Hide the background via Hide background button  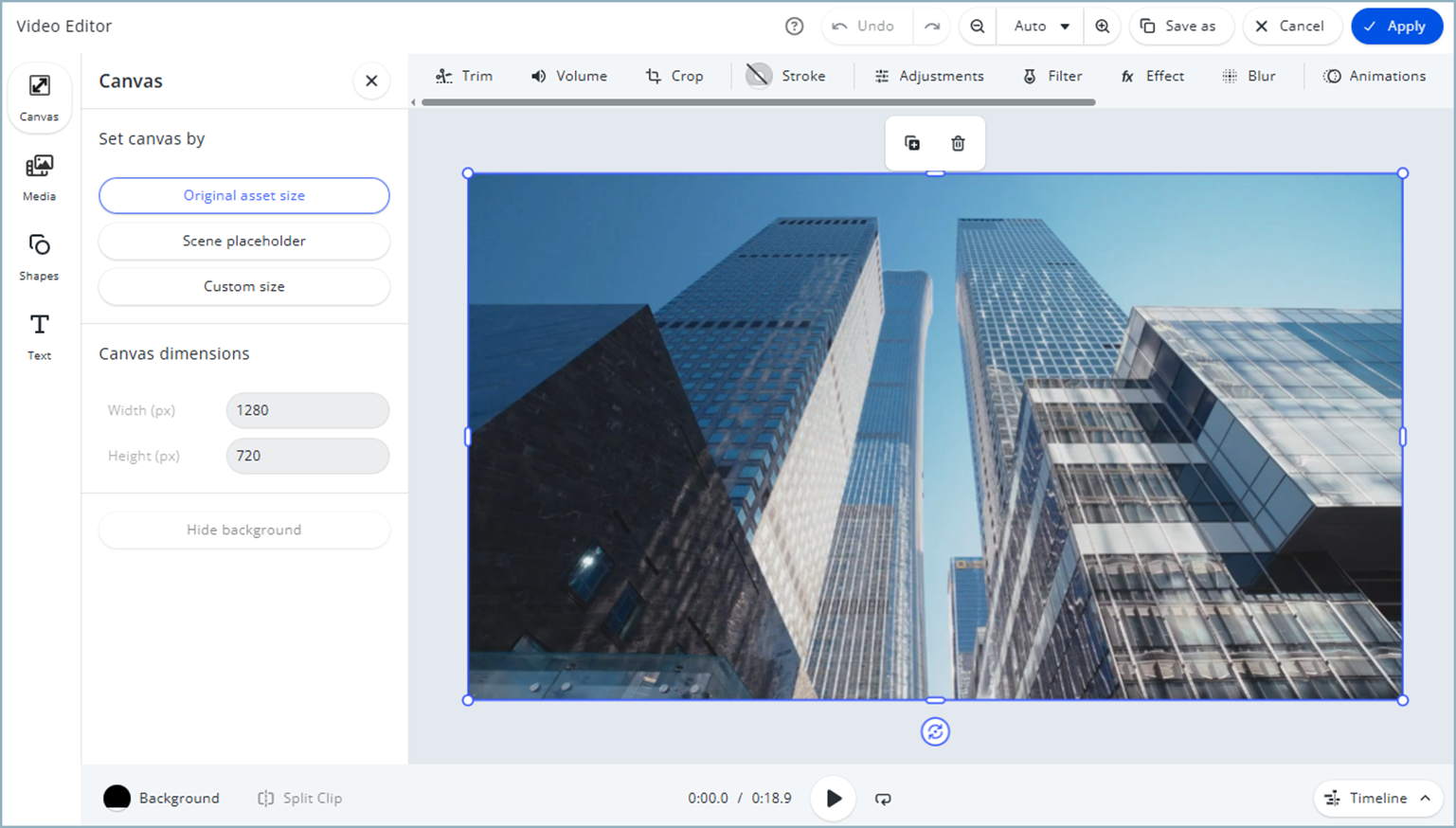243,530
